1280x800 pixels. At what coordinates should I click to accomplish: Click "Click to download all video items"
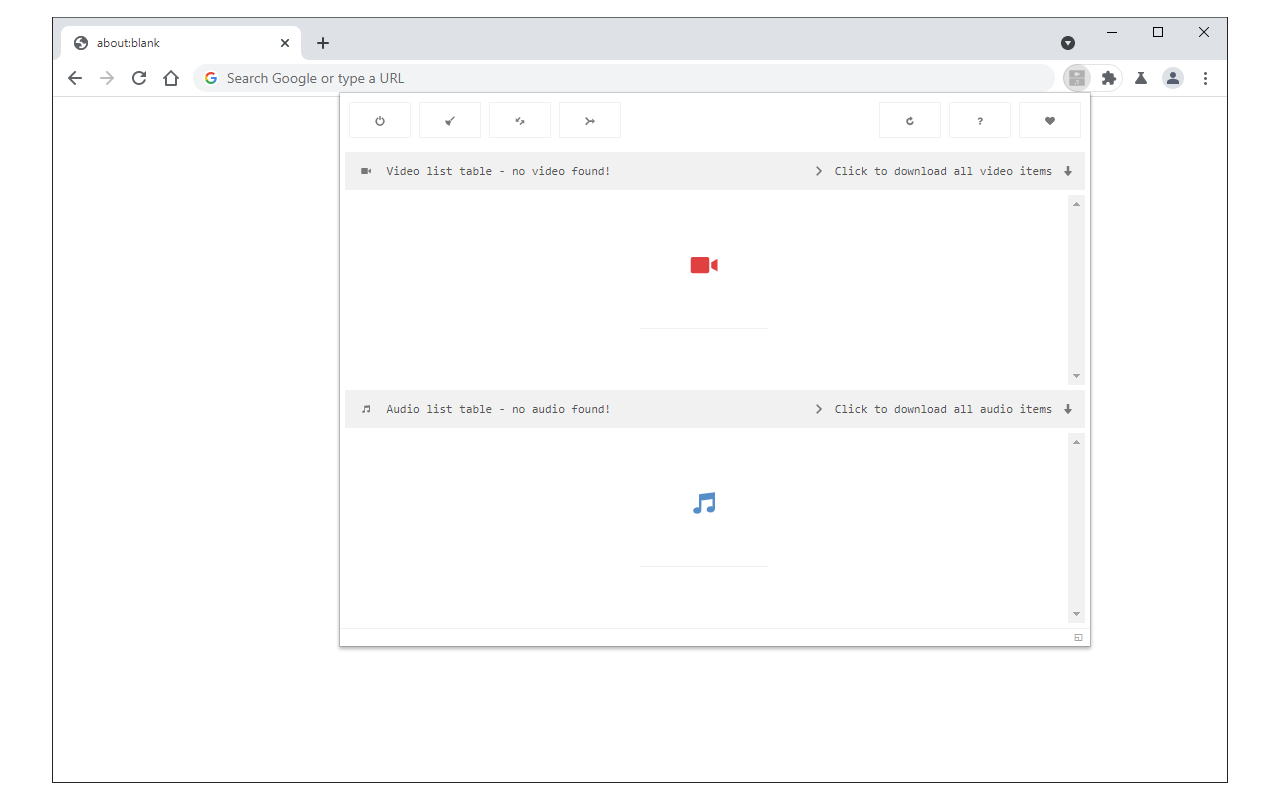944,170
